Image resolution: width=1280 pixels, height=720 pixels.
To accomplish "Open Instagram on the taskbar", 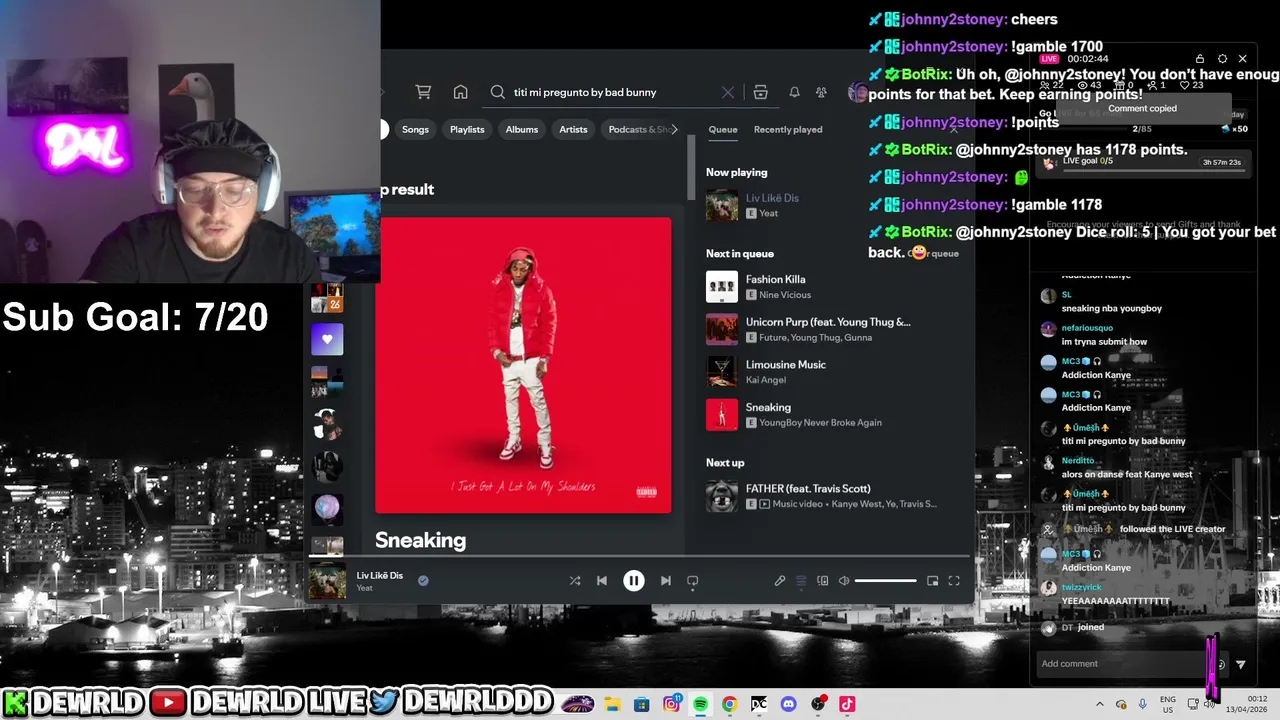I will [x=671, y=704].
